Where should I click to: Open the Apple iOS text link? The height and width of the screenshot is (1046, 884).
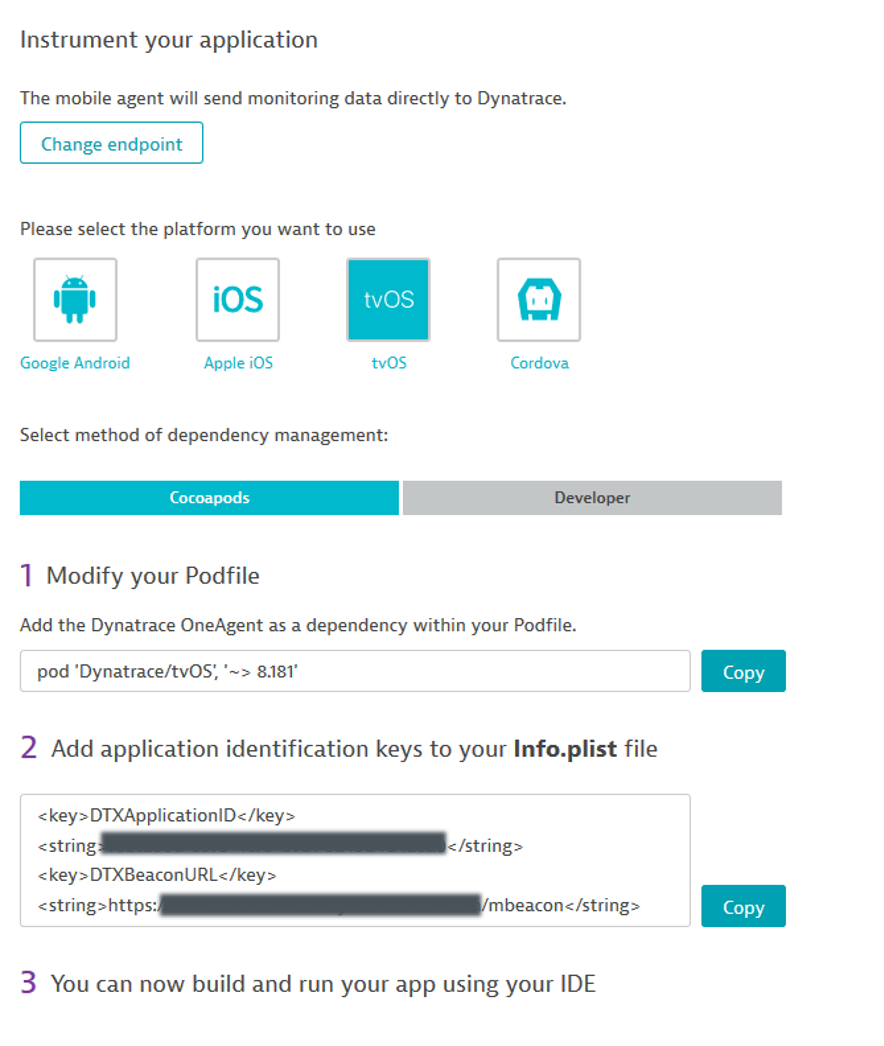(238, 363)
